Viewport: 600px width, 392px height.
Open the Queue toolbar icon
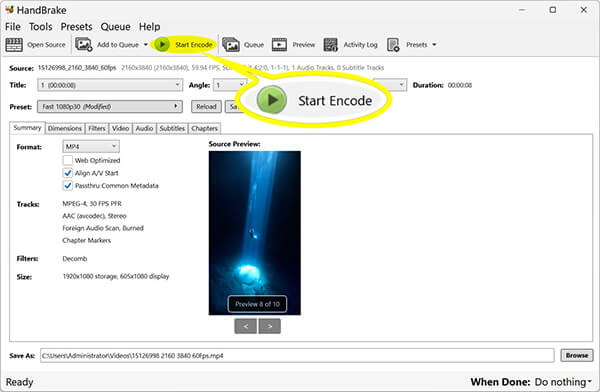pyautogui.click(x=231, y=45)
